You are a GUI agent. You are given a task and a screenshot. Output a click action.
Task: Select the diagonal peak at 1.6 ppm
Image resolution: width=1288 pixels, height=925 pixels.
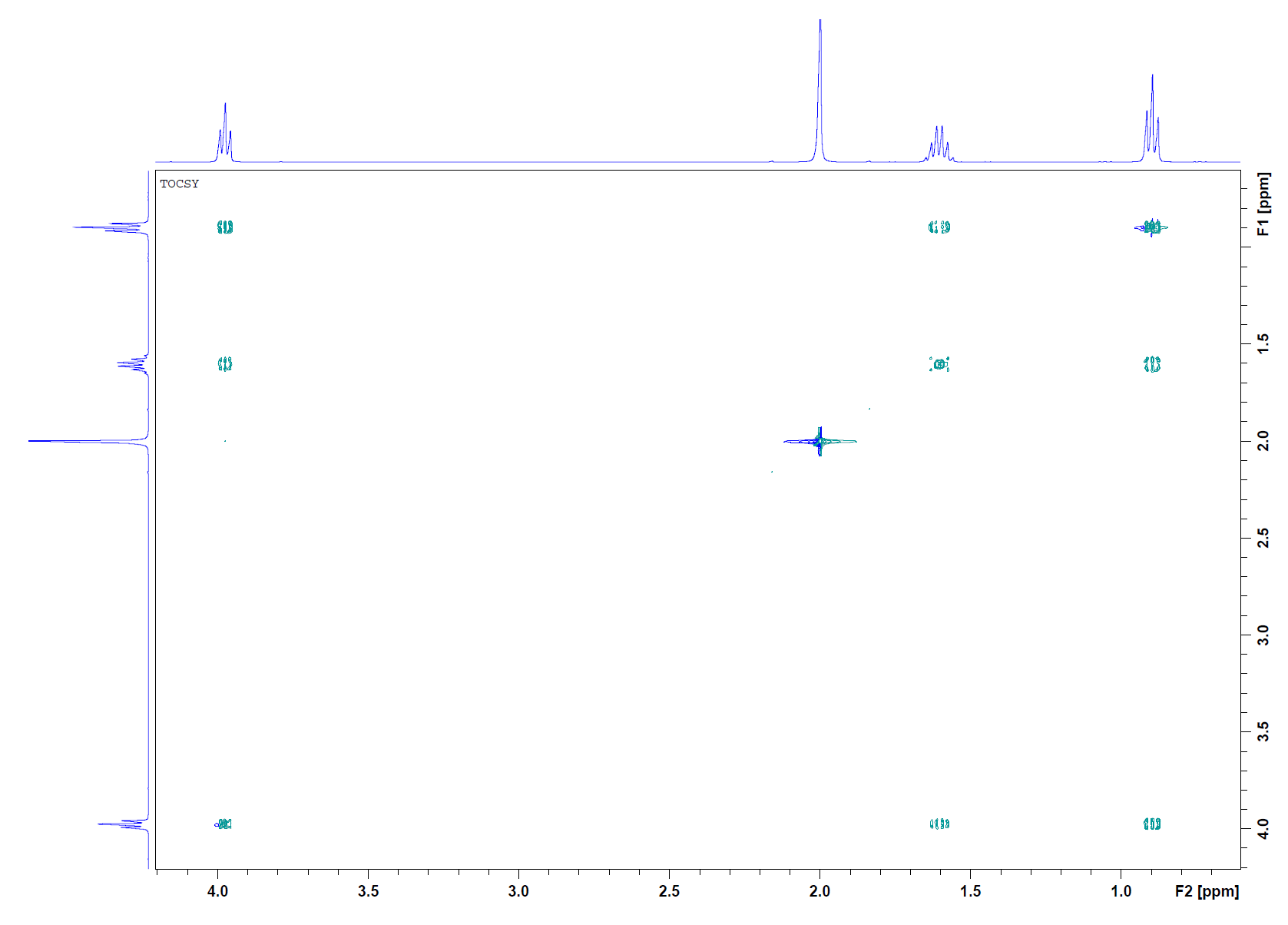(x=939, y=364)
